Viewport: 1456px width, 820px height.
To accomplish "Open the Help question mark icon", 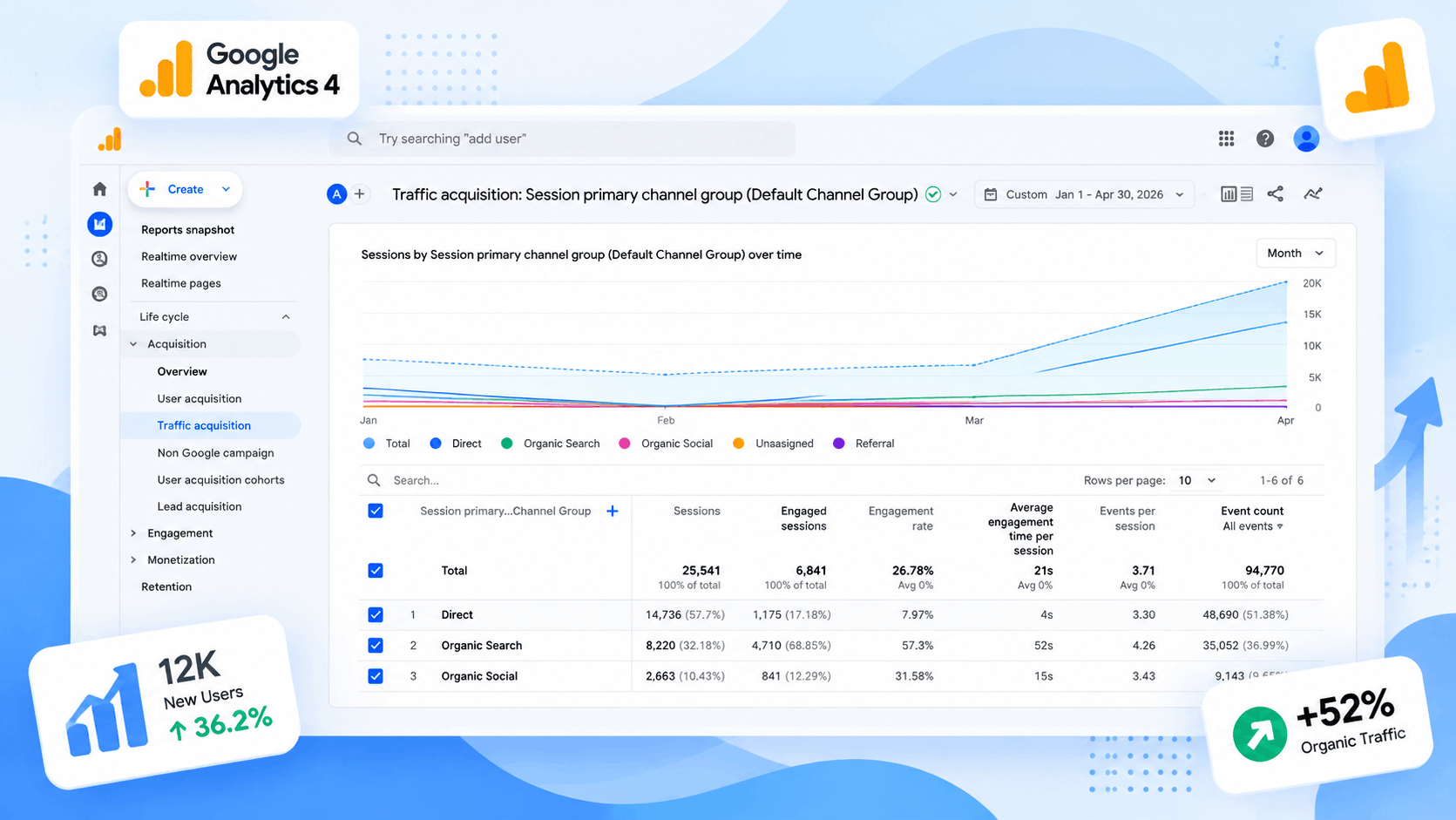I will pos(1265,139).
